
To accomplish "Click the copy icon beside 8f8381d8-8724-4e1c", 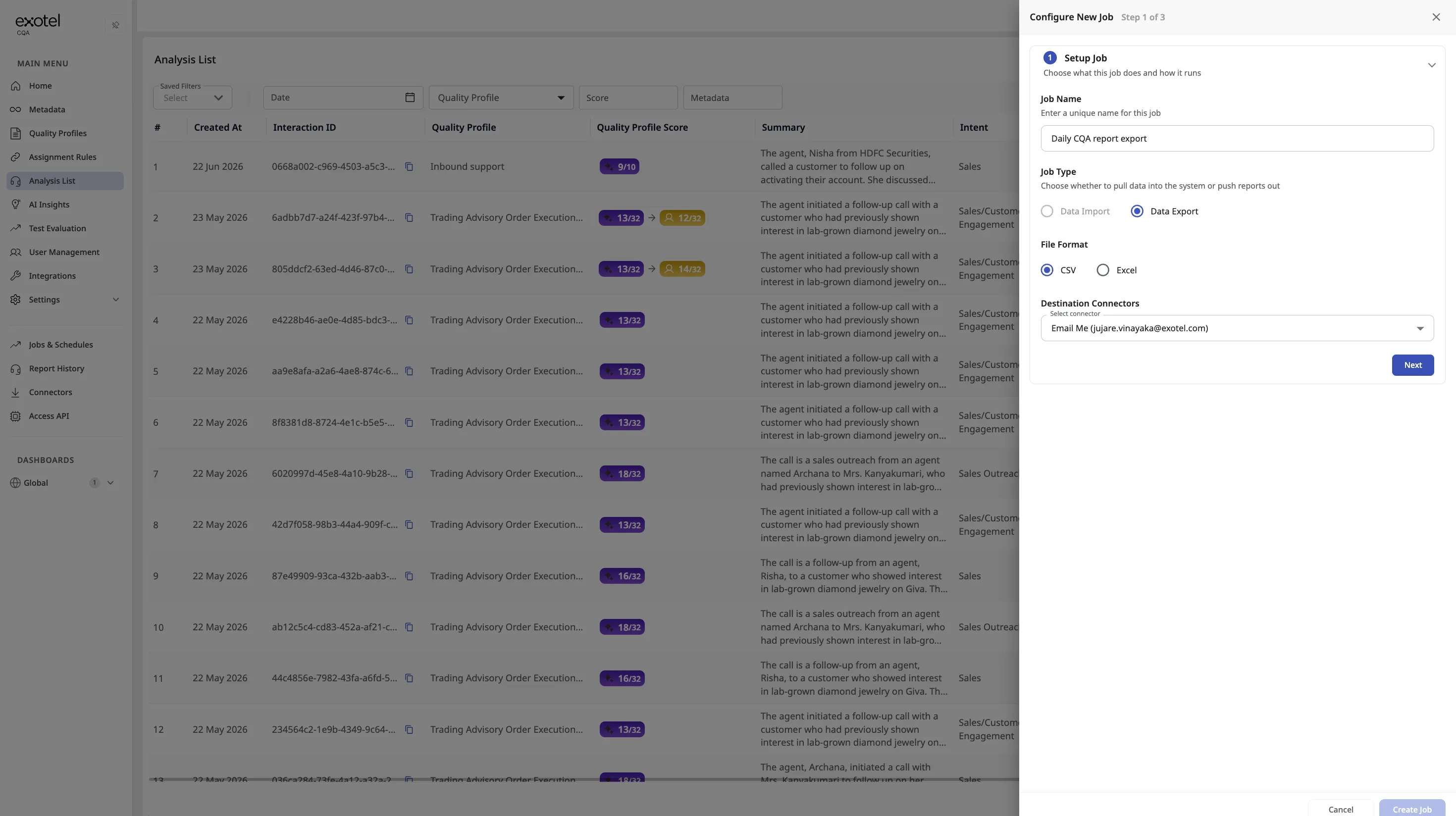I will click(409, 423).
